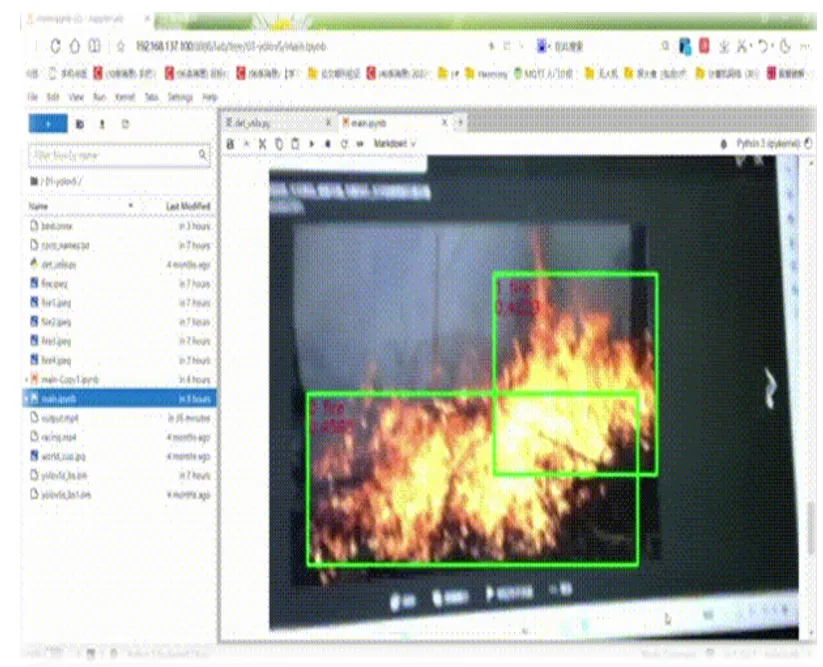Open the Kernel menu

(125, 97)
